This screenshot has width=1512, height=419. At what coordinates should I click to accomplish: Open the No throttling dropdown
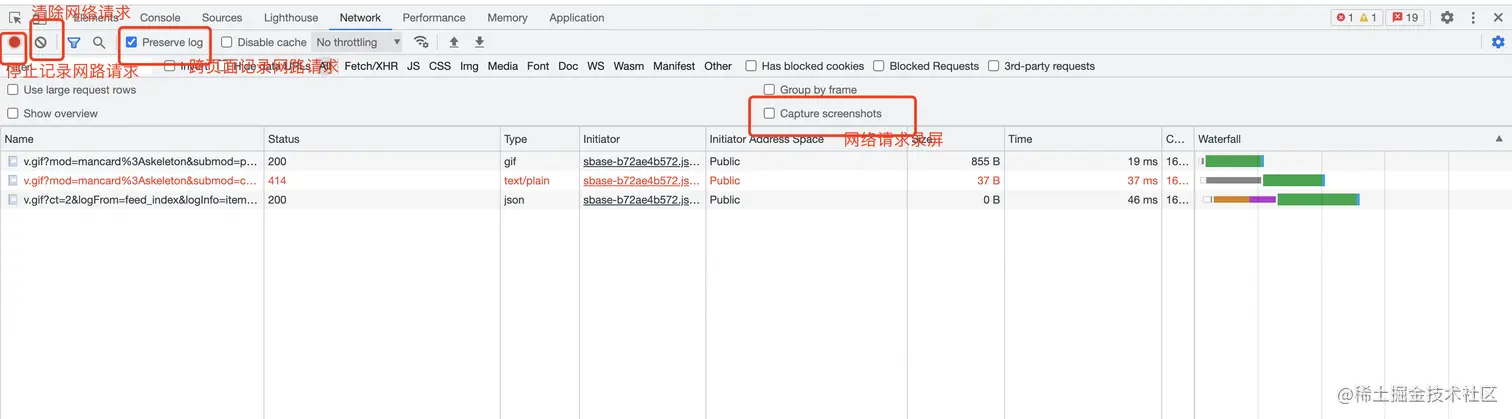coord(357,42)
